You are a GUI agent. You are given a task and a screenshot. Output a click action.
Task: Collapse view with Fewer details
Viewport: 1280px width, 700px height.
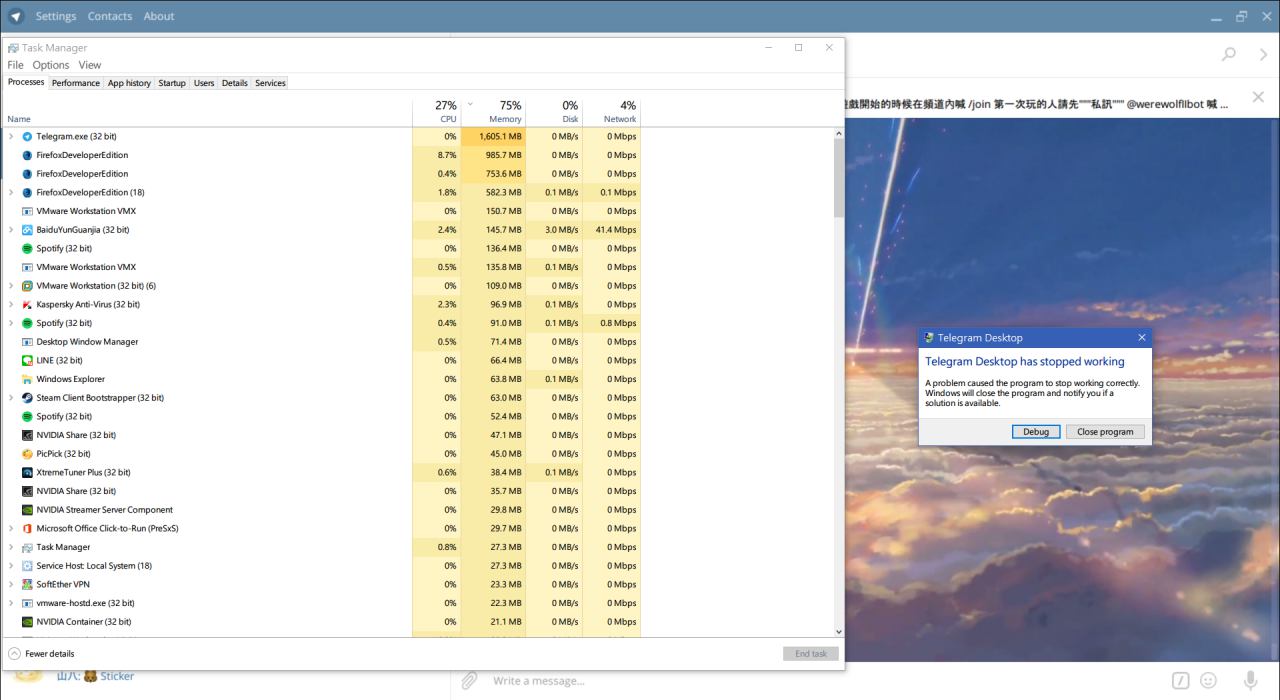pyautogui.click(x=41, y=653)
